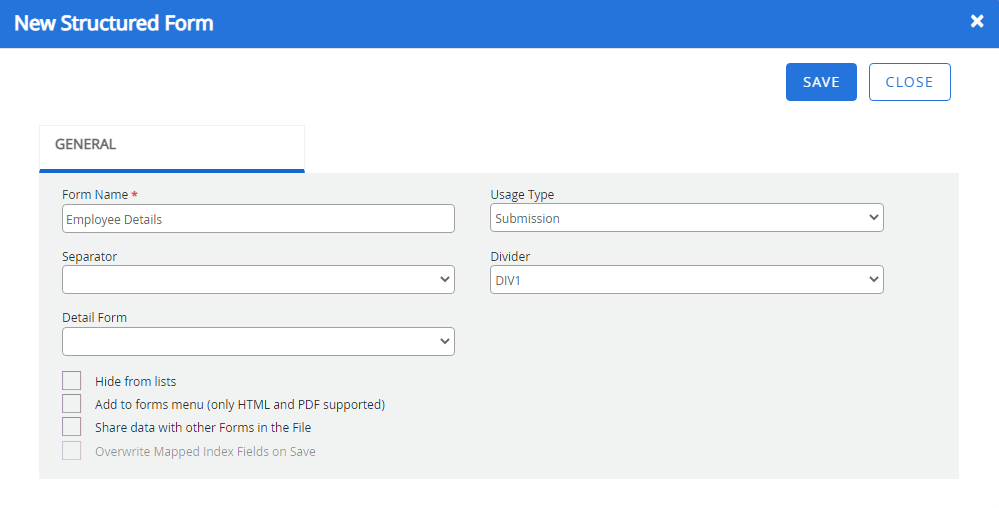Click the Separator label text
The width and height of the screenshot is (999, 508).
(x=89, y=257)
